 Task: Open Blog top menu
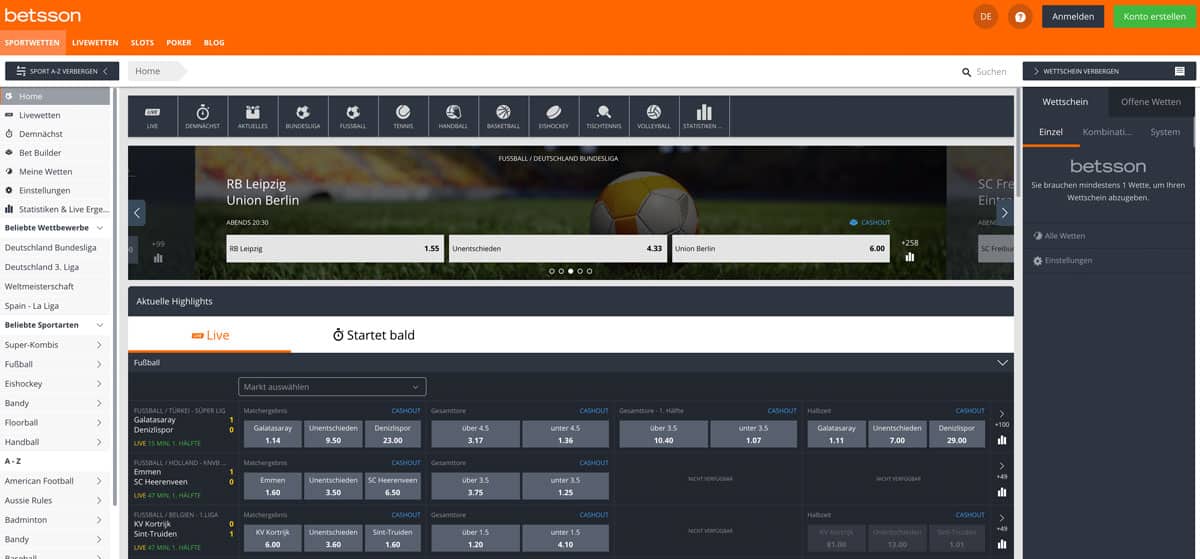click(214, 43)
